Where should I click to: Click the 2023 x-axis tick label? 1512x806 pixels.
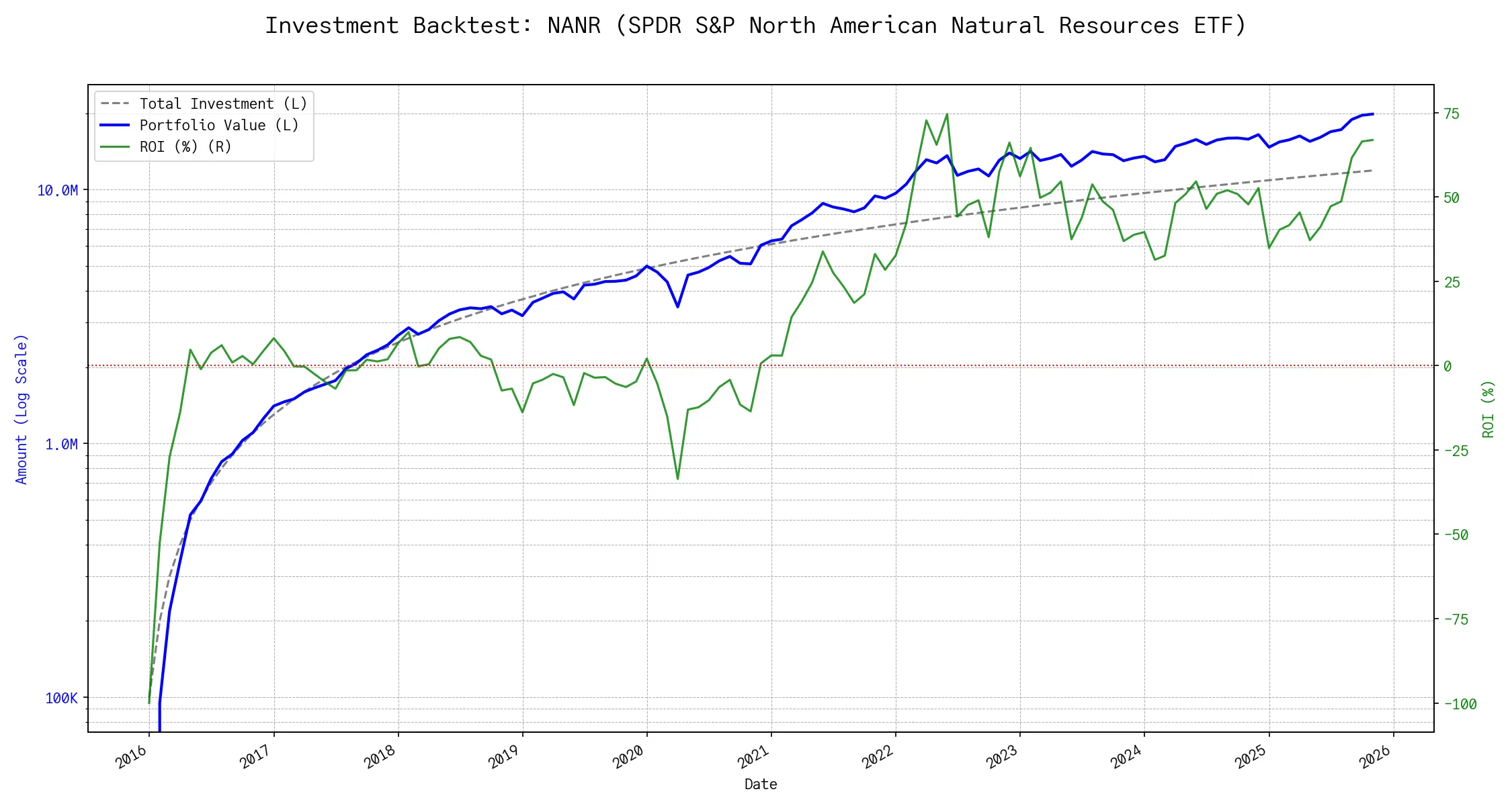1002,758
